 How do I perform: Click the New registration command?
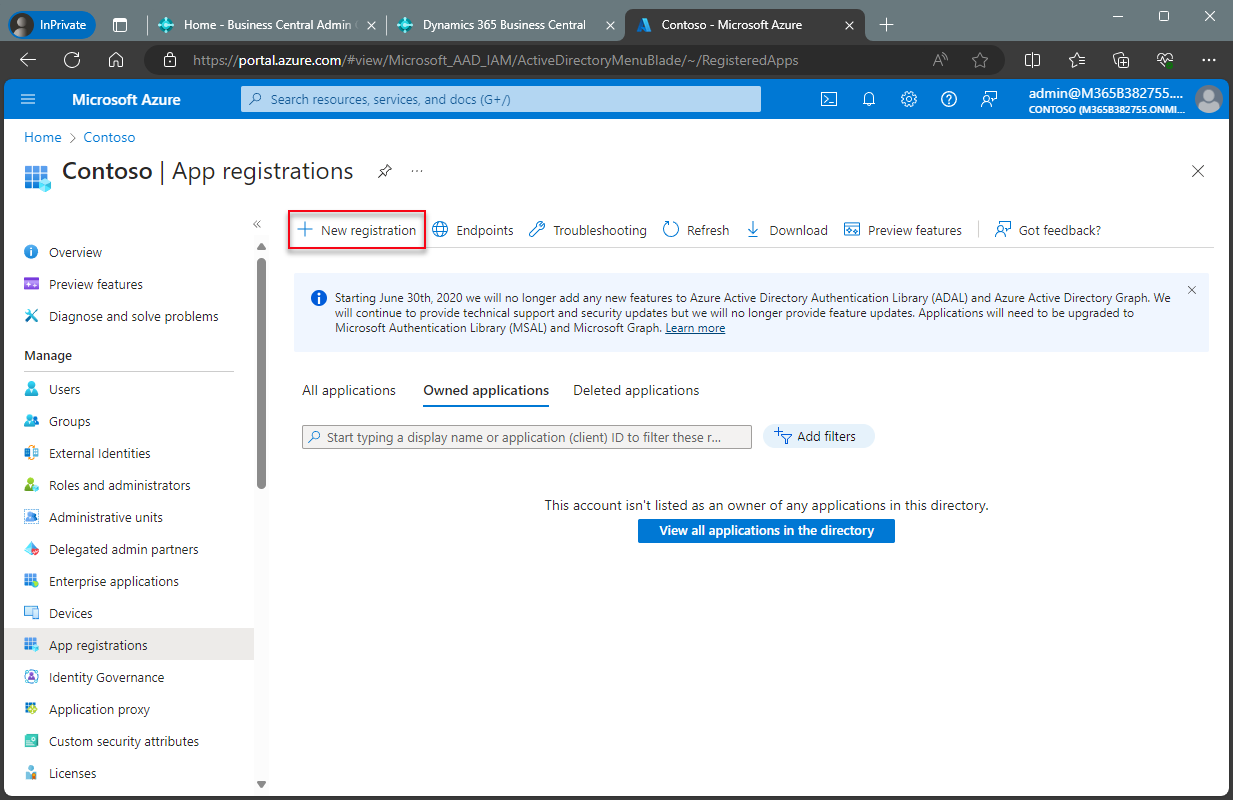[356, 229]
